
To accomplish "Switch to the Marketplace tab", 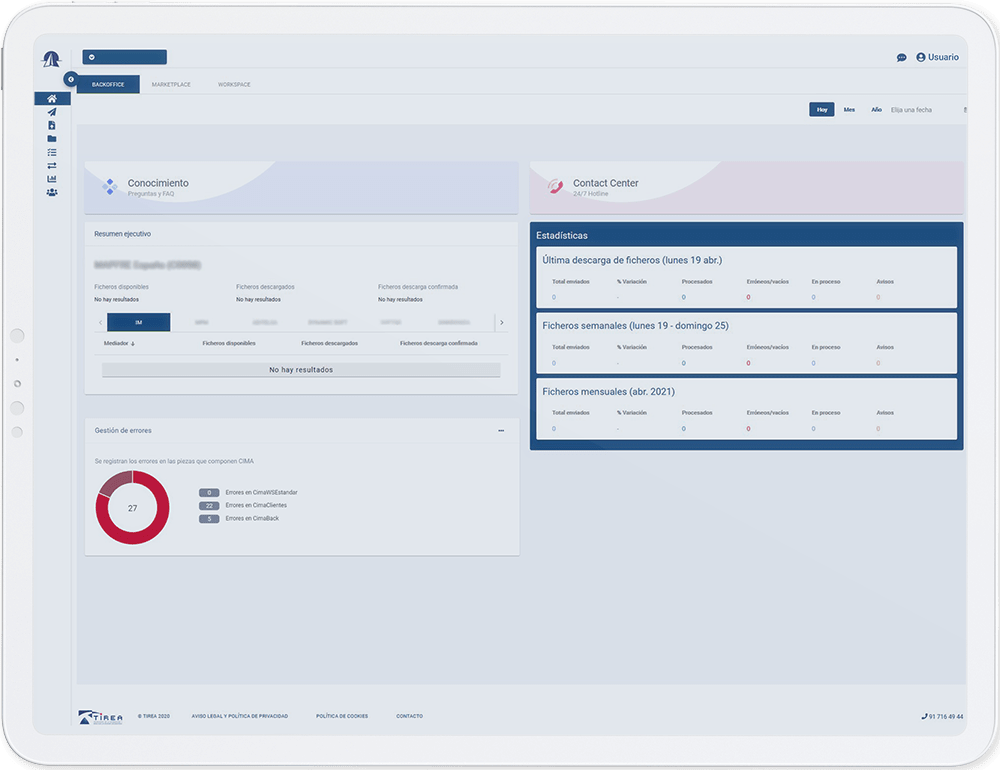I will [171, 85].
